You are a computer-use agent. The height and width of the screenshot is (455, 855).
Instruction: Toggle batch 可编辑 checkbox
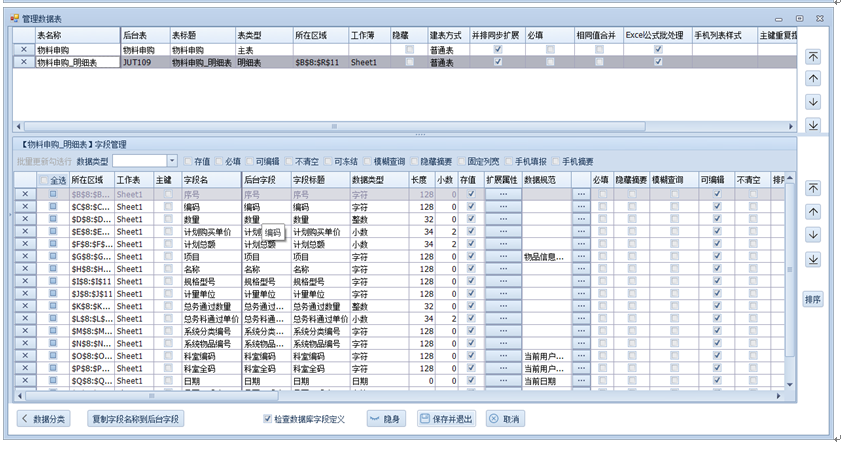click(250, 161)
